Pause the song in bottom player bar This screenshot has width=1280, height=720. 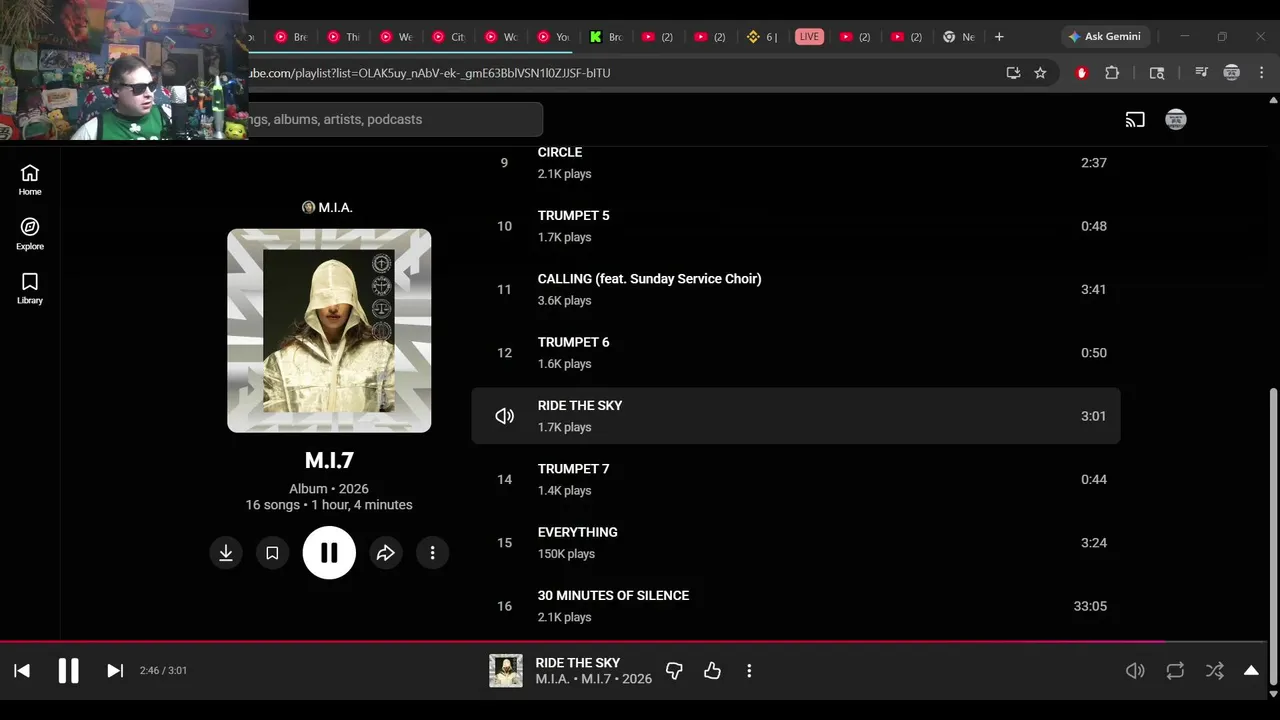pos(68,671)
